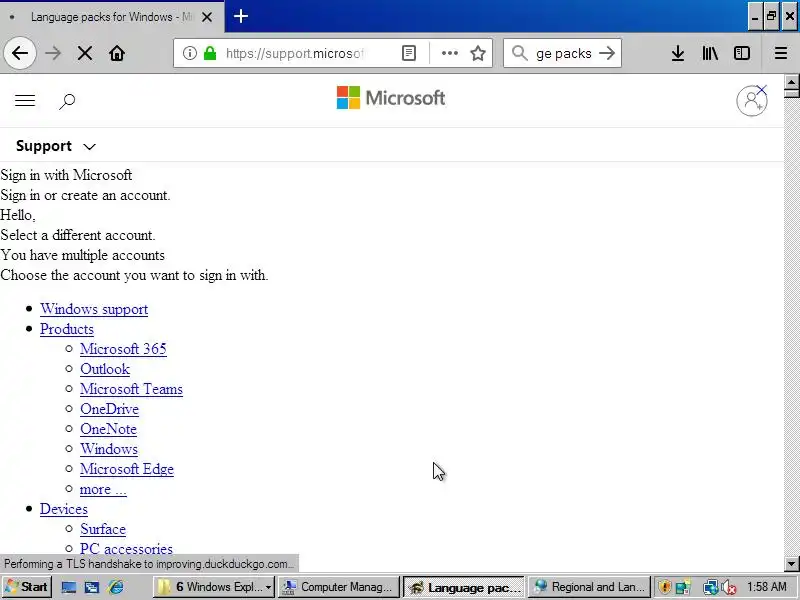The width and height of the screenshot is (800, 600).
Task: Open the Windows support link
Action: click(x=94, y=309)
